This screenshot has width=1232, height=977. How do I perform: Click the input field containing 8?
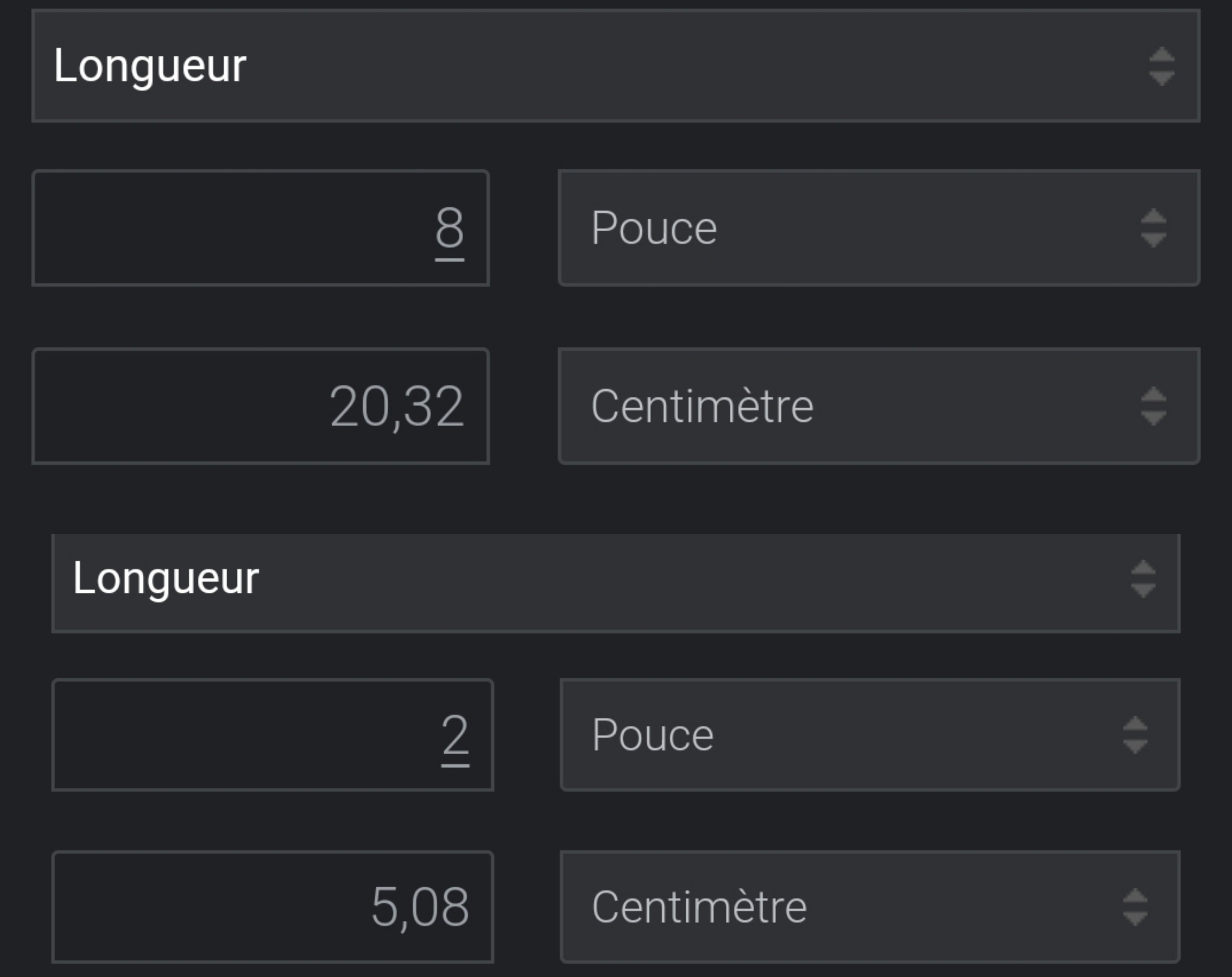[260, 228]
